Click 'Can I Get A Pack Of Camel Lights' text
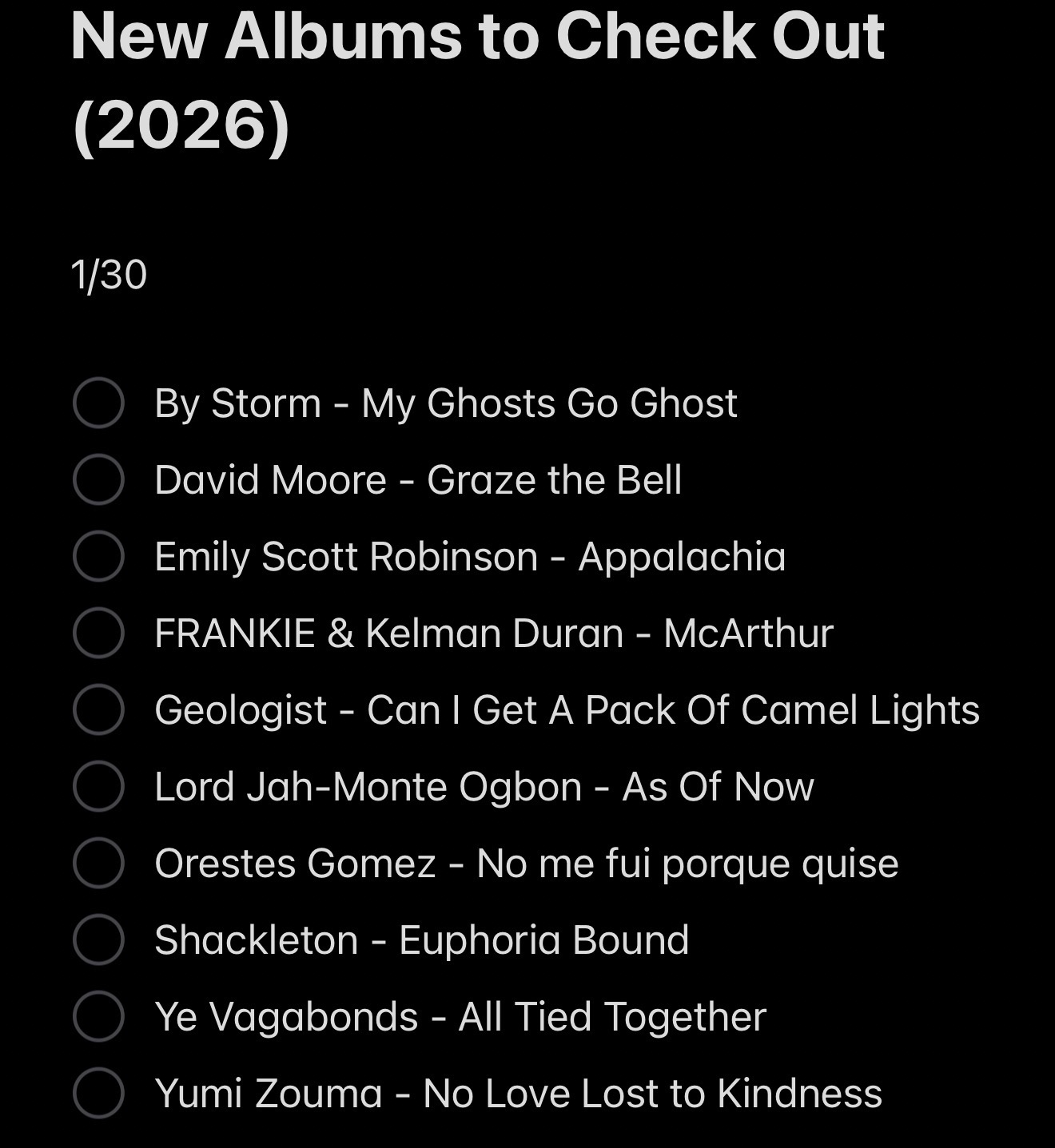Screen dimensions: 1055x1148 (673, 709)
